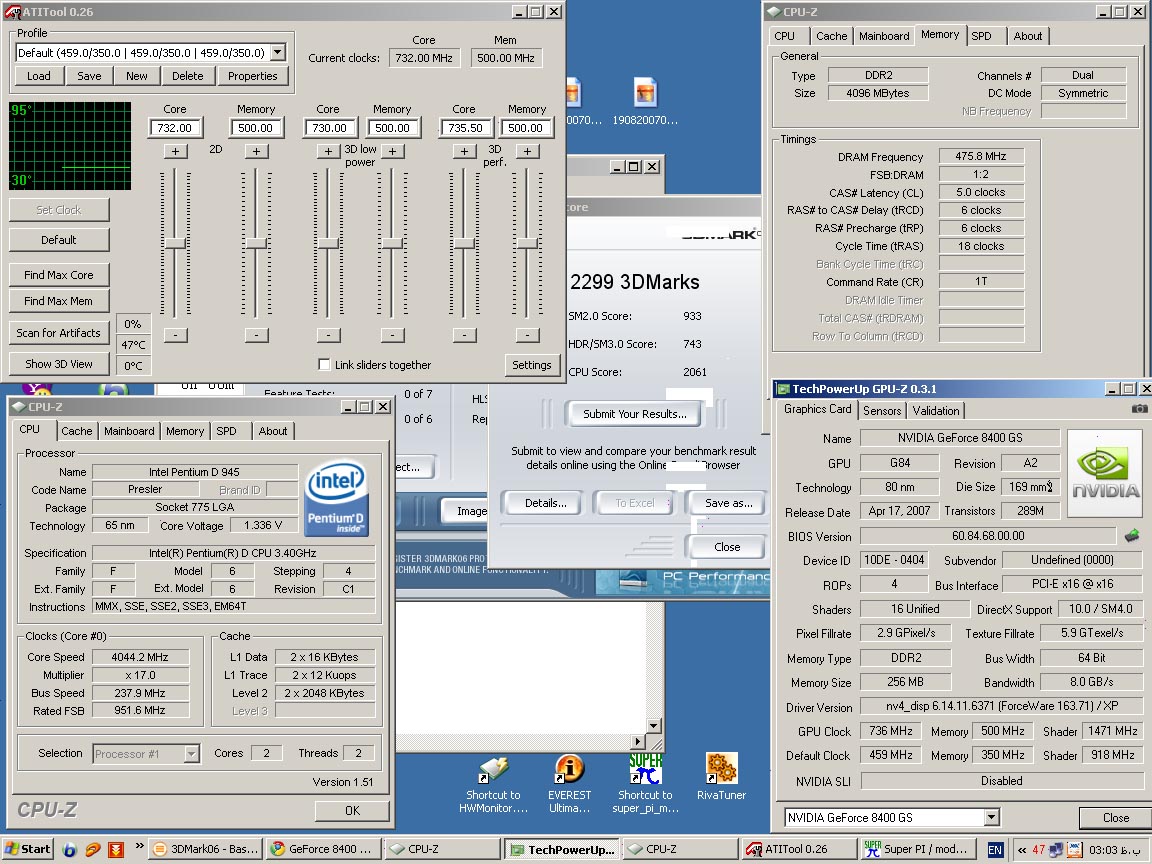Click the 2D core clock input field 732.00
1152x864 pixels.
[175, 128]
